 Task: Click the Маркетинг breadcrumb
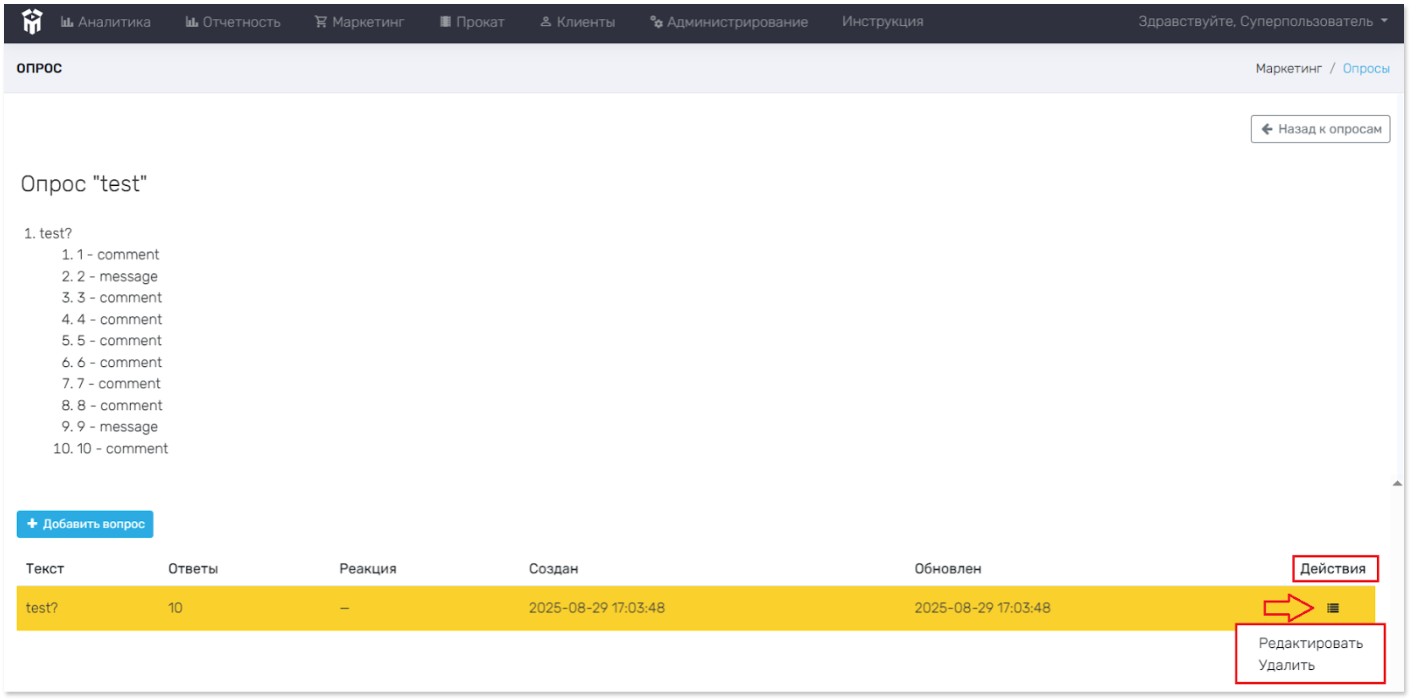coord(1288,68)
